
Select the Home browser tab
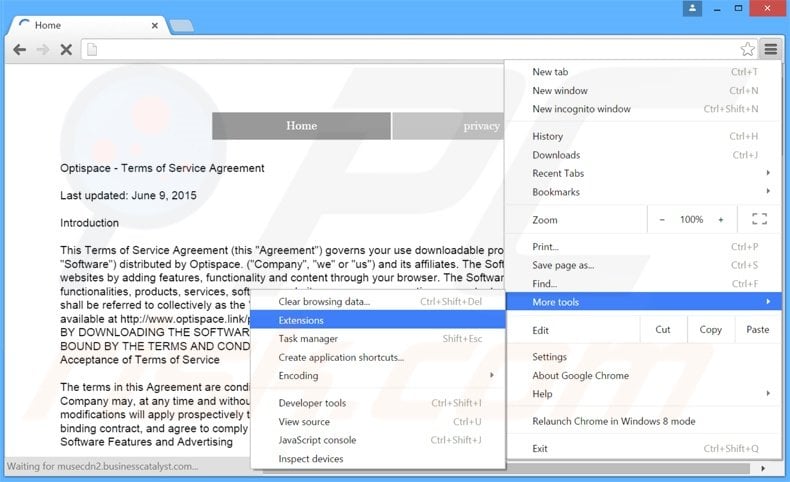(88, 25)
